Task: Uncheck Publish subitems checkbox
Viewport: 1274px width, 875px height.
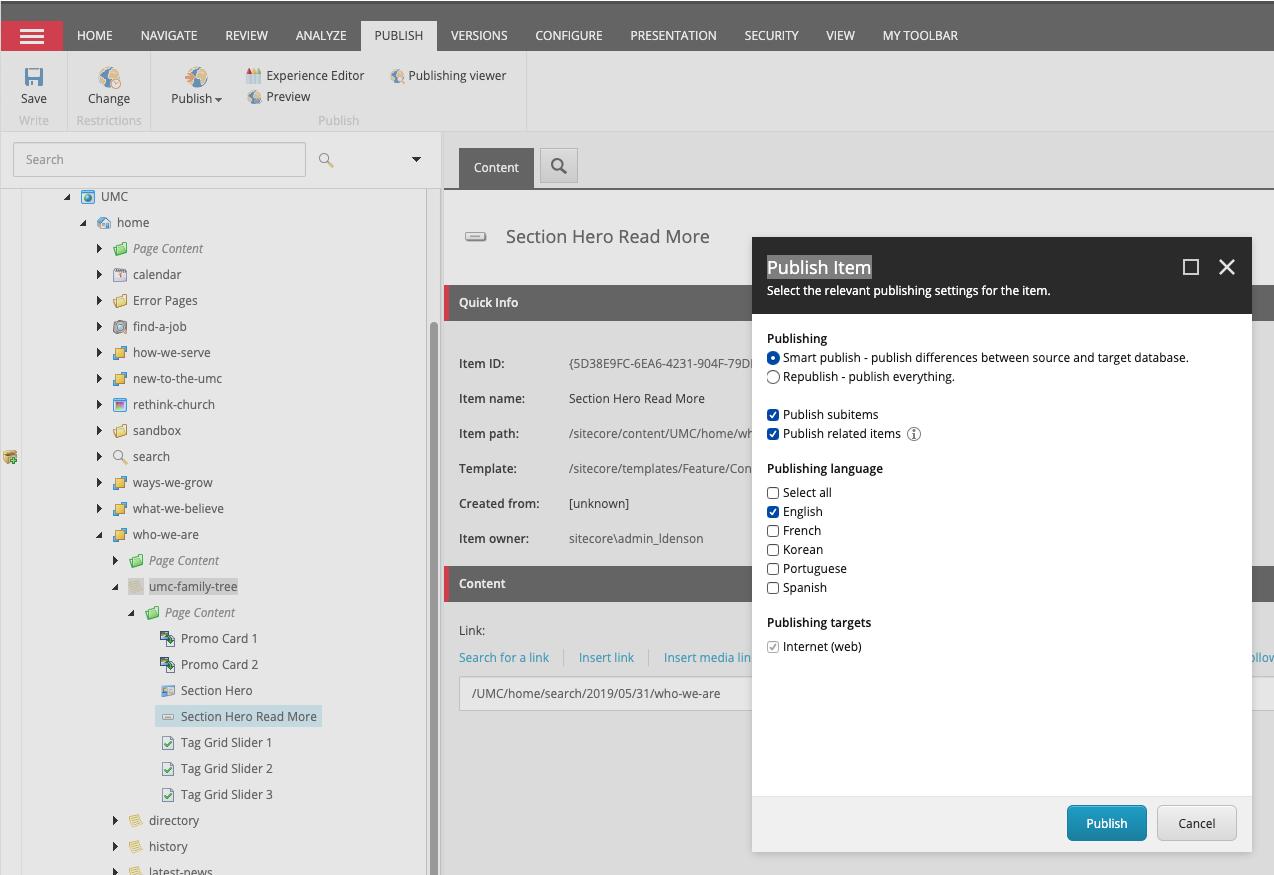Action: [773, 415]
